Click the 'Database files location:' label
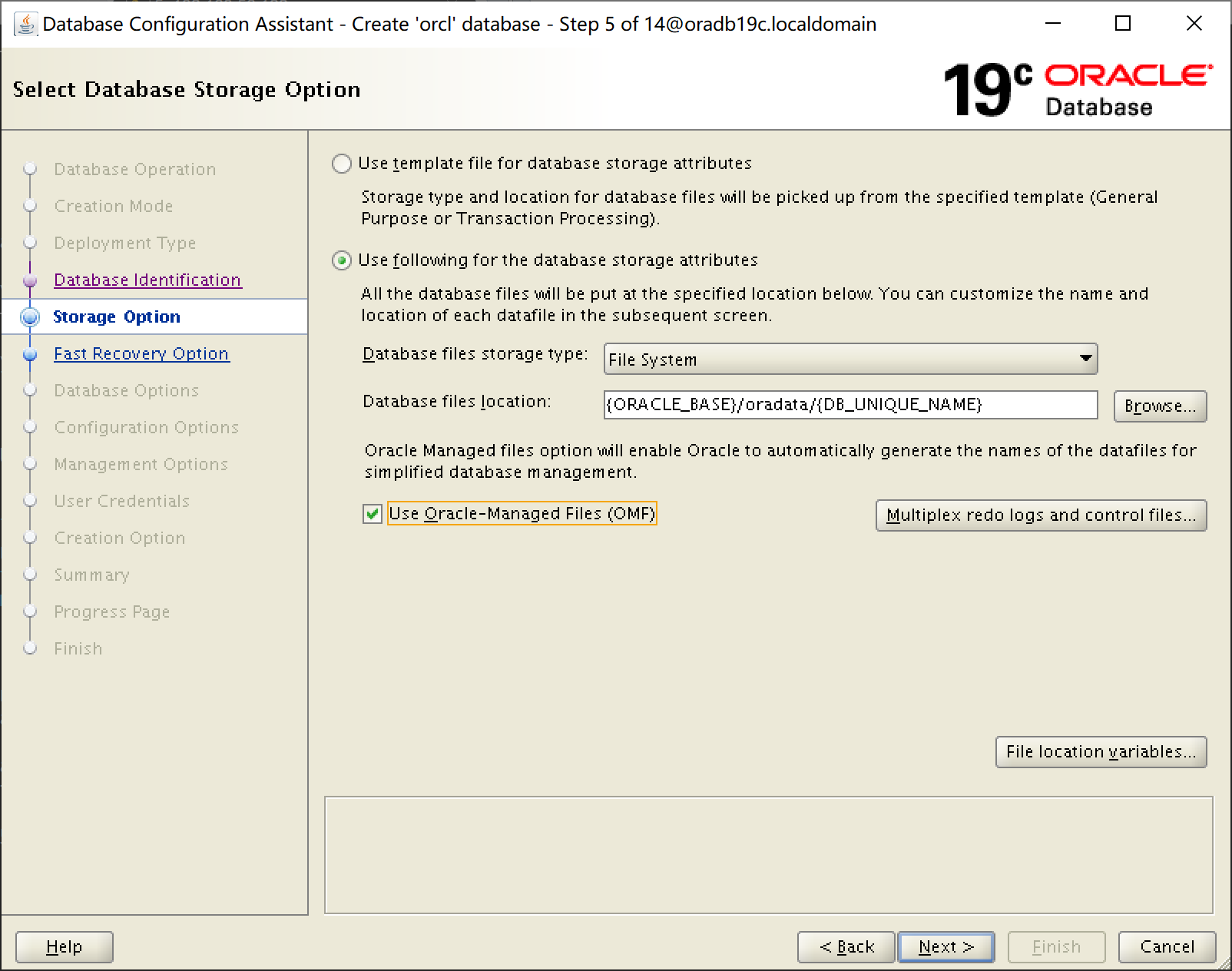The image size is (1232, 971). pos(457,402)
